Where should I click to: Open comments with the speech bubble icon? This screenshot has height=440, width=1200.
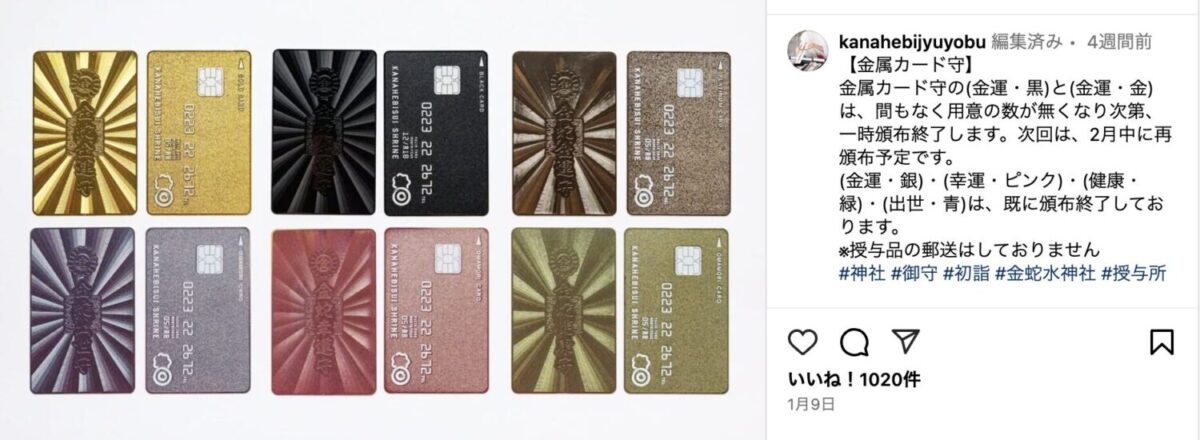[x=852, y=342]
